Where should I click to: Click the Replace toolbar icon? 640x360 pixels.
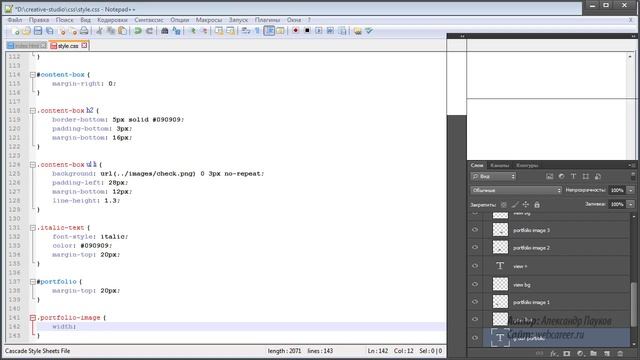176,31
